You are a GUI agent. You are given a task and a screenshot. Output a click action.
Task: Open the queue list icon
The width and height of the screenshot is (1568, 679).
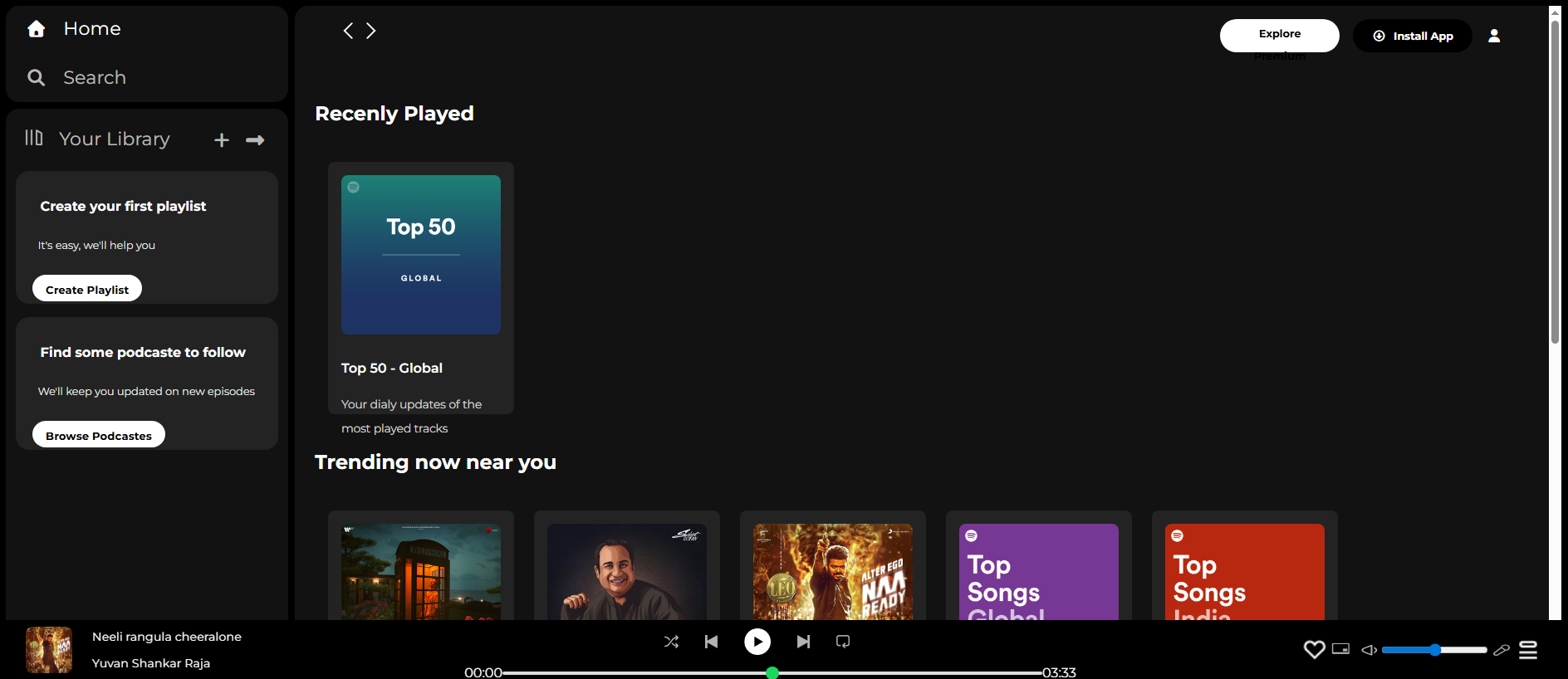point(1528,650)
